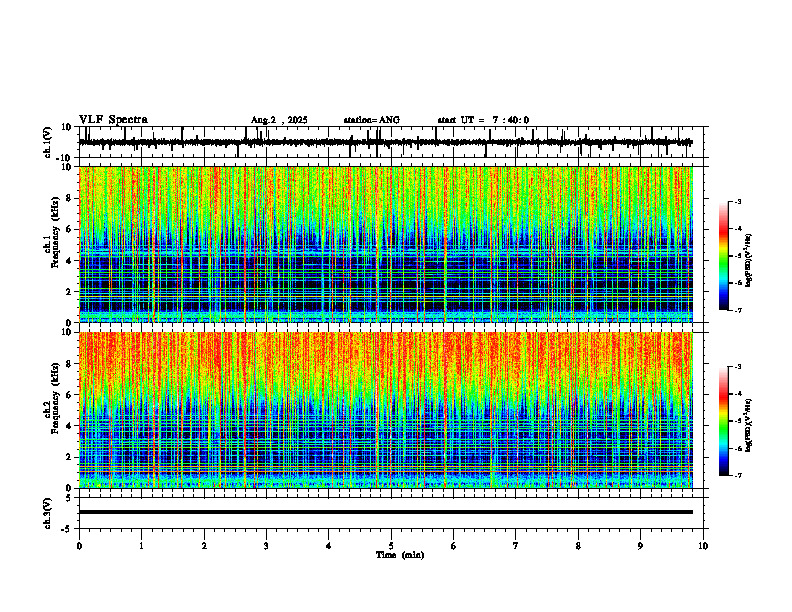Click the "2" minute tick on time axis
Image resolution: width=792 pixels, height=612 pixels.
tap(204, 546)
